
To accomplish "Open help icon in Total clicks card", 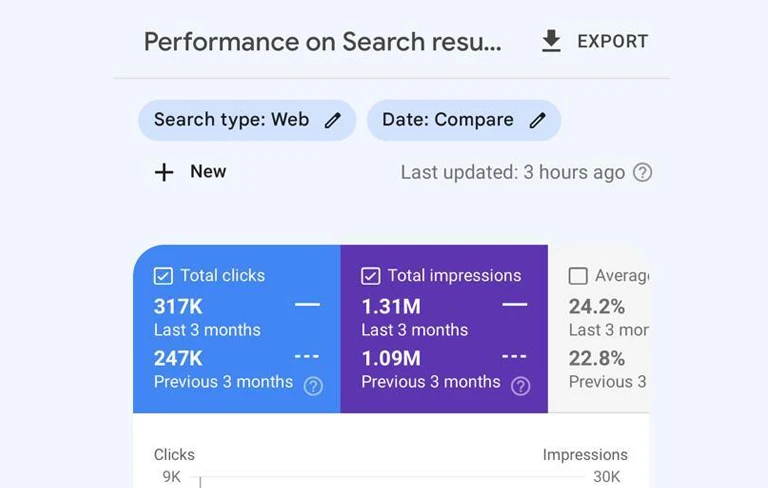I will click(313, 386).
